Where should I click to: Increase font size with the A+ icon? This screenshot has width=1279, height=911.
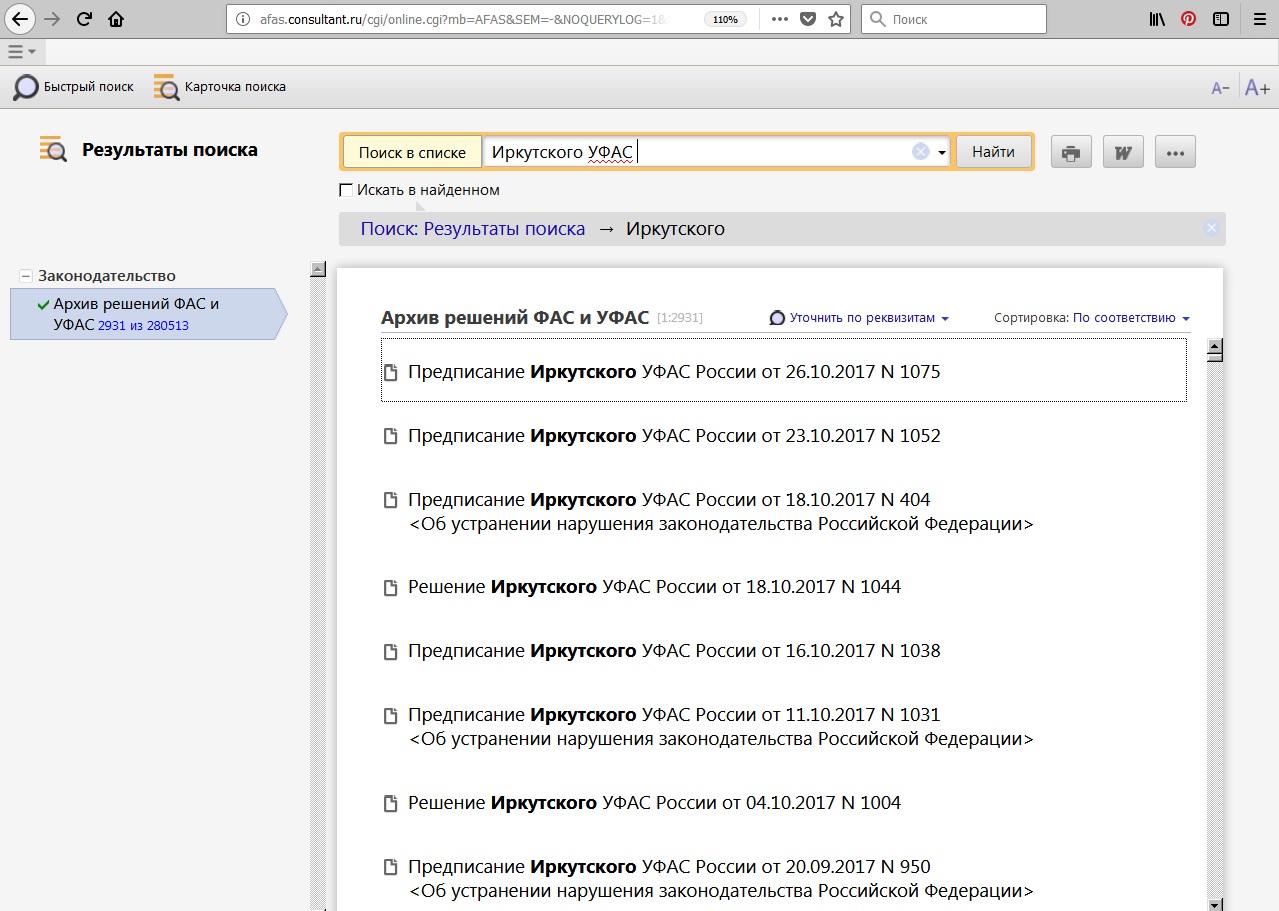(x=1256, y=88)
